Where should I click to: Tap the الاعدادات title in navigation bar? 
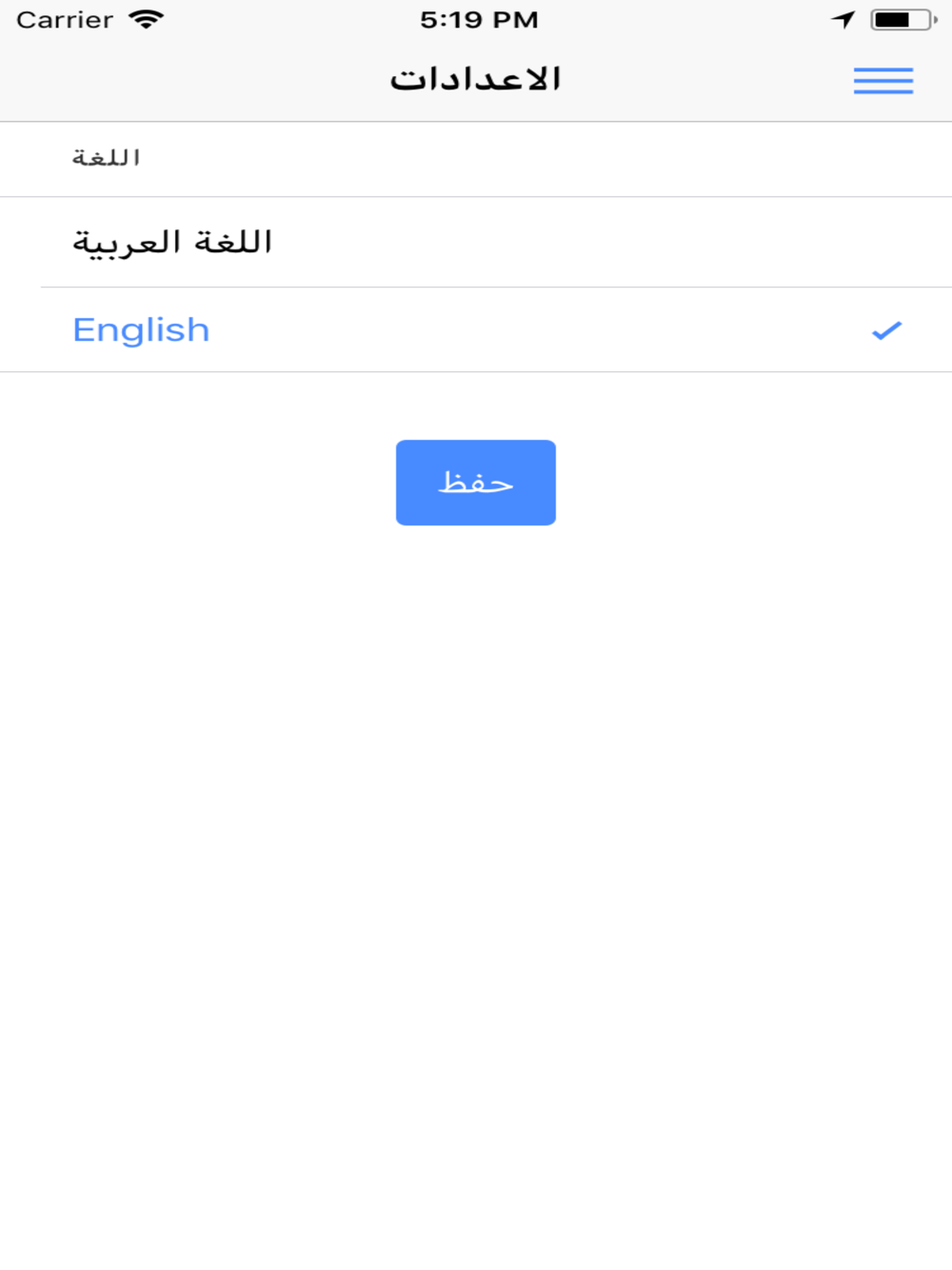(x=476, y=79)
